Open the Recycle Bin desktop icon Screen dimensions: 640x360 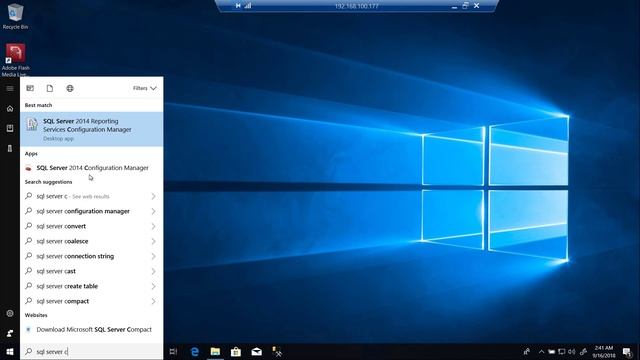[15, 16]
